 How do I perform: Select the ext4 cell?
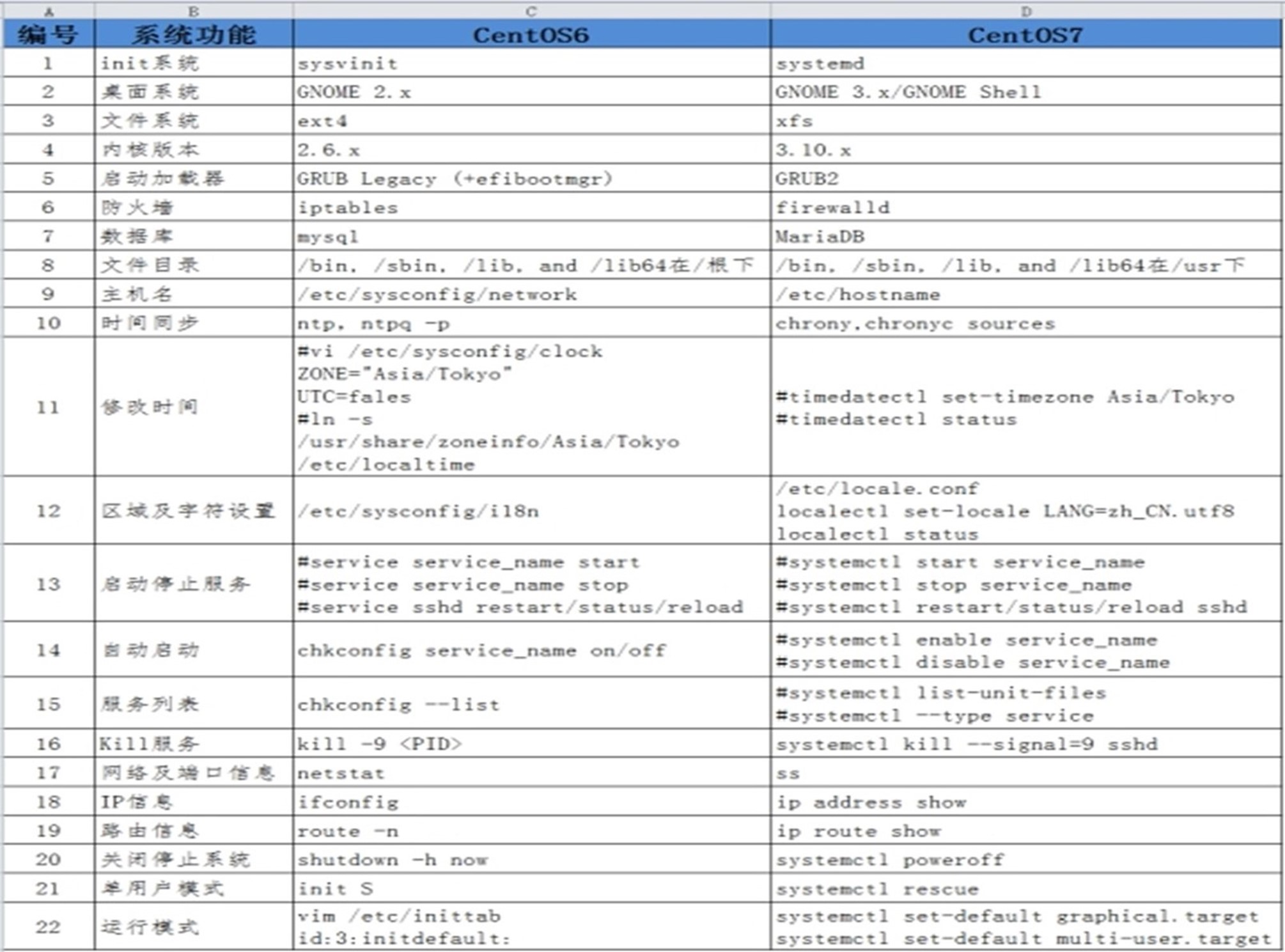coord(531,121)
